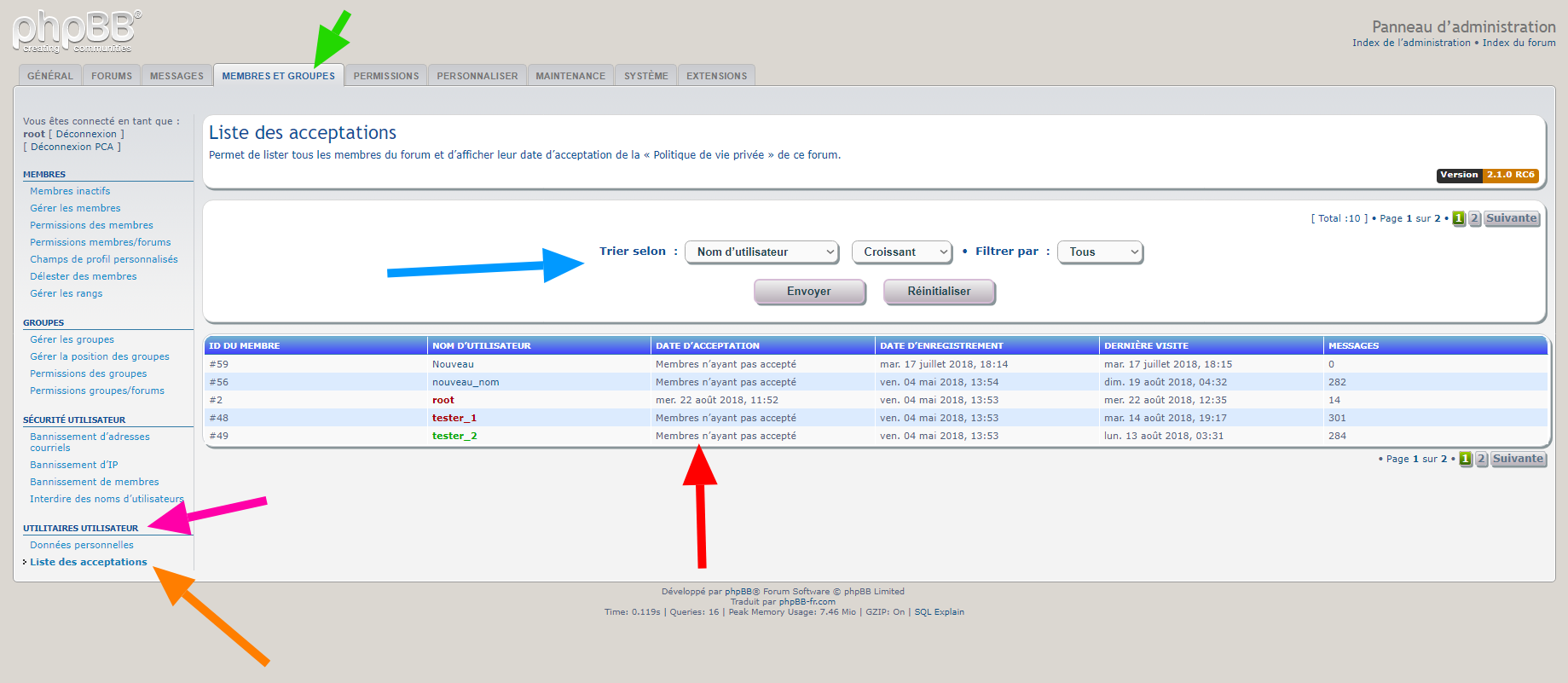
Task: Open Membres inactifs in sidebar
Action: tap(70, 191)
